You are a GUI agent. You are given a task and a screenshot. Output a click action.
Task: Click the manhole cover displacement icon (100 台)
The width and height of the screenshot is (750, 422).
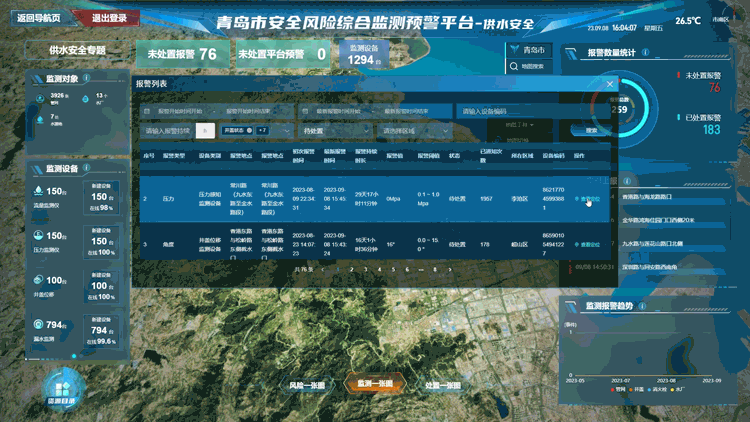(39, 280)
